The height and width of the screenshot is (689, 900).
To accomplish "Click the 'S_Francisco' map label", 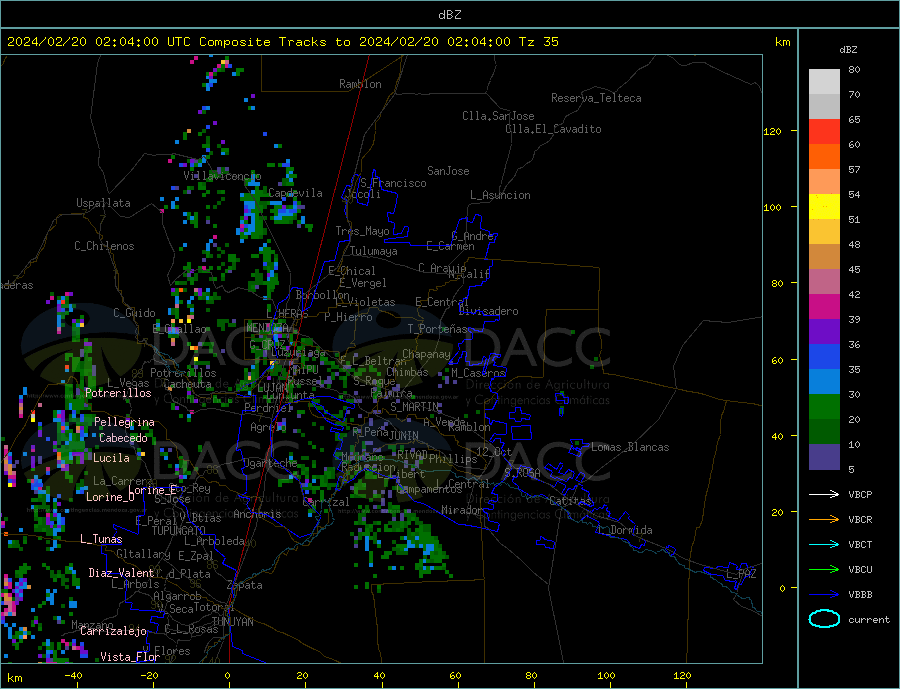I will (393, 183).
